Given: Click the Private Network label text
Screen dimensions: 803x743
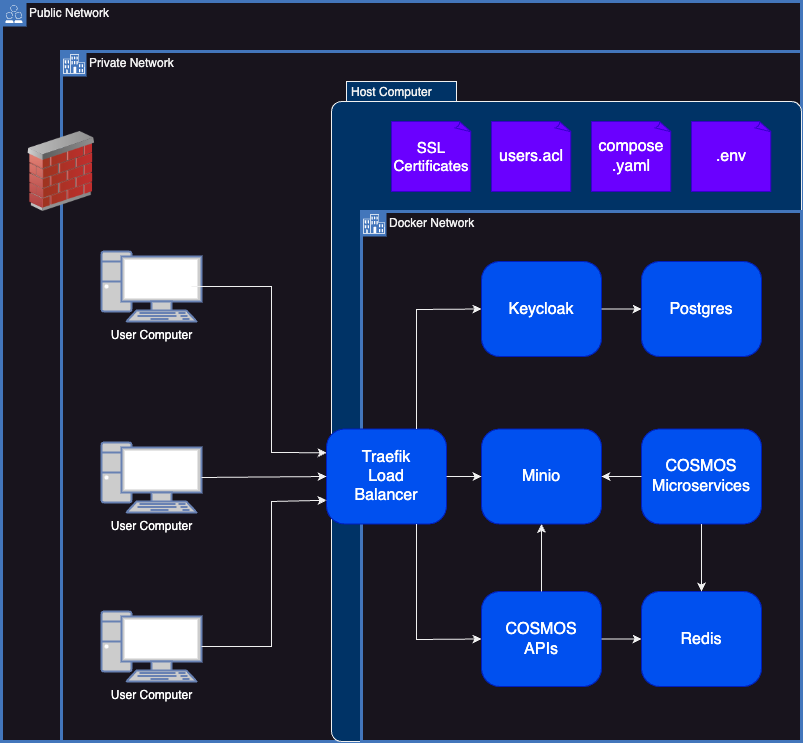Looking at the screenshot, I should pos(131,63).
